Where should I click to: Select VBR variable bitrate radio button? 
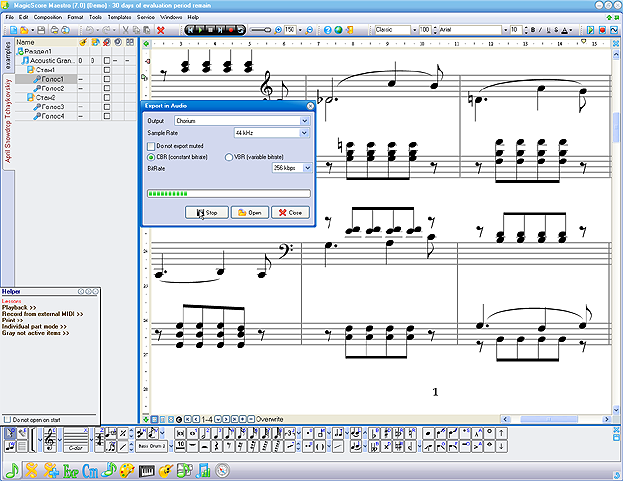point(229,157)
